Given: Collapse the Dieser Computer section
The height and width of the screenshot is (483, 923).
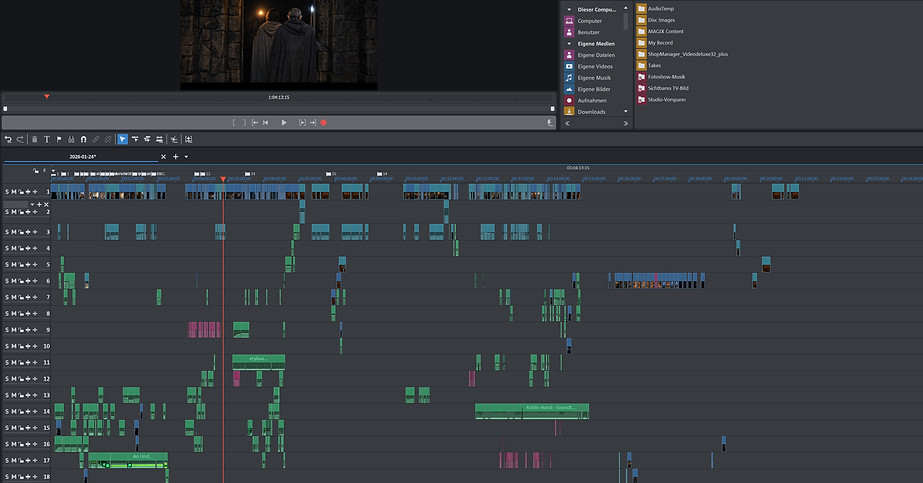Looking at the screenshot, I should click(x=569, y=9).
